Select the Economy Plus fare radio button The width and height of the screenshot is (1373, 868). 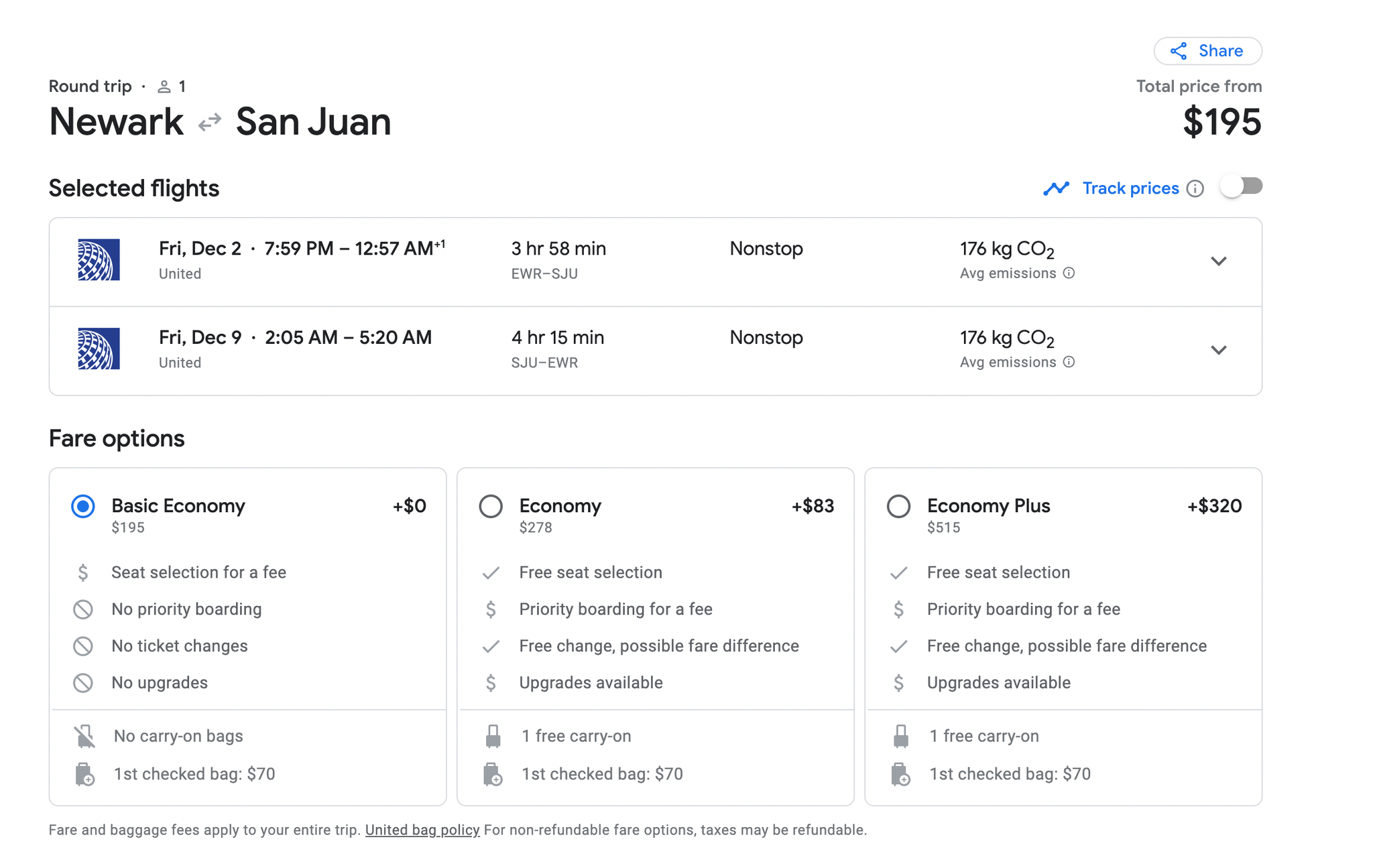tap(899, 507)
